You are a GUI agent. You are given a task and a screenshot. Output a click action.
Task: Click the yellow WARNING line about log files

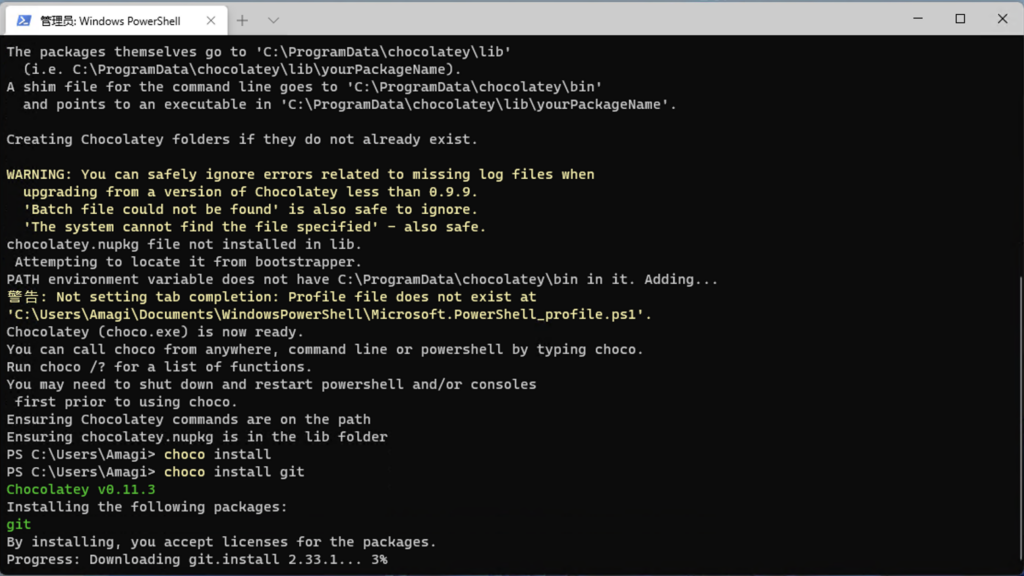point(300,174)
